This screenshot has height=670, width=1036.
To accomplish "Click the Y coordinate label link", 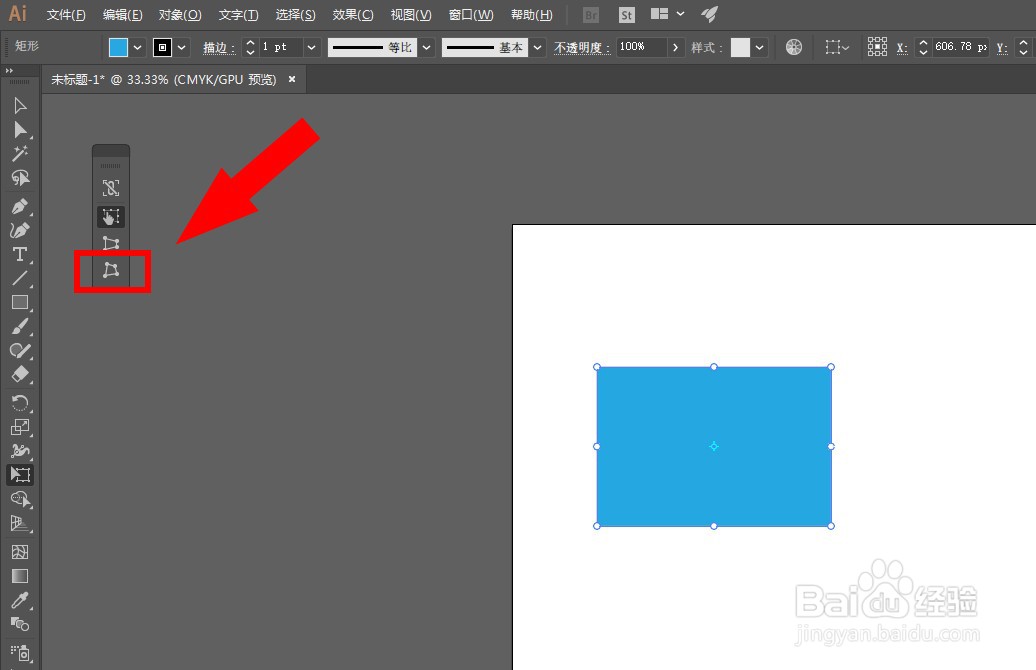I will click(1002, 48).
